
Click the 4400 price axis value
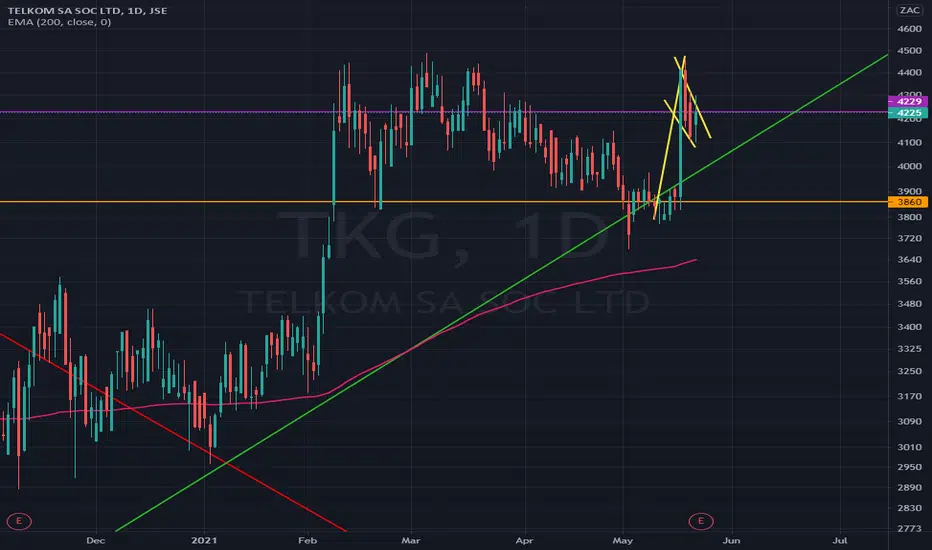pos(909,73)
